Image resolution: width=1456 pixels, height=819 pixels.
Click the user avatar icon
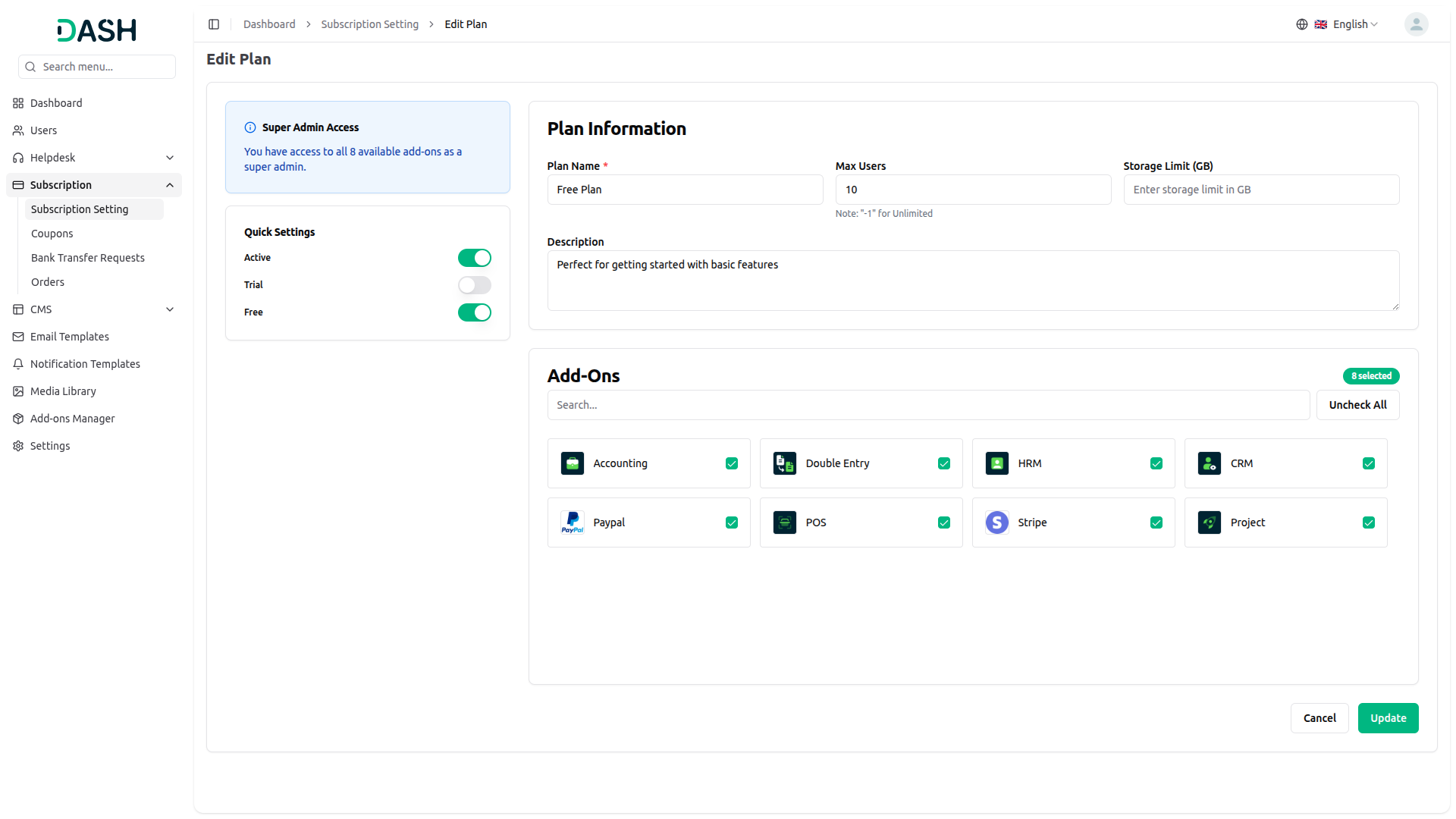(x=1416, y=24)
